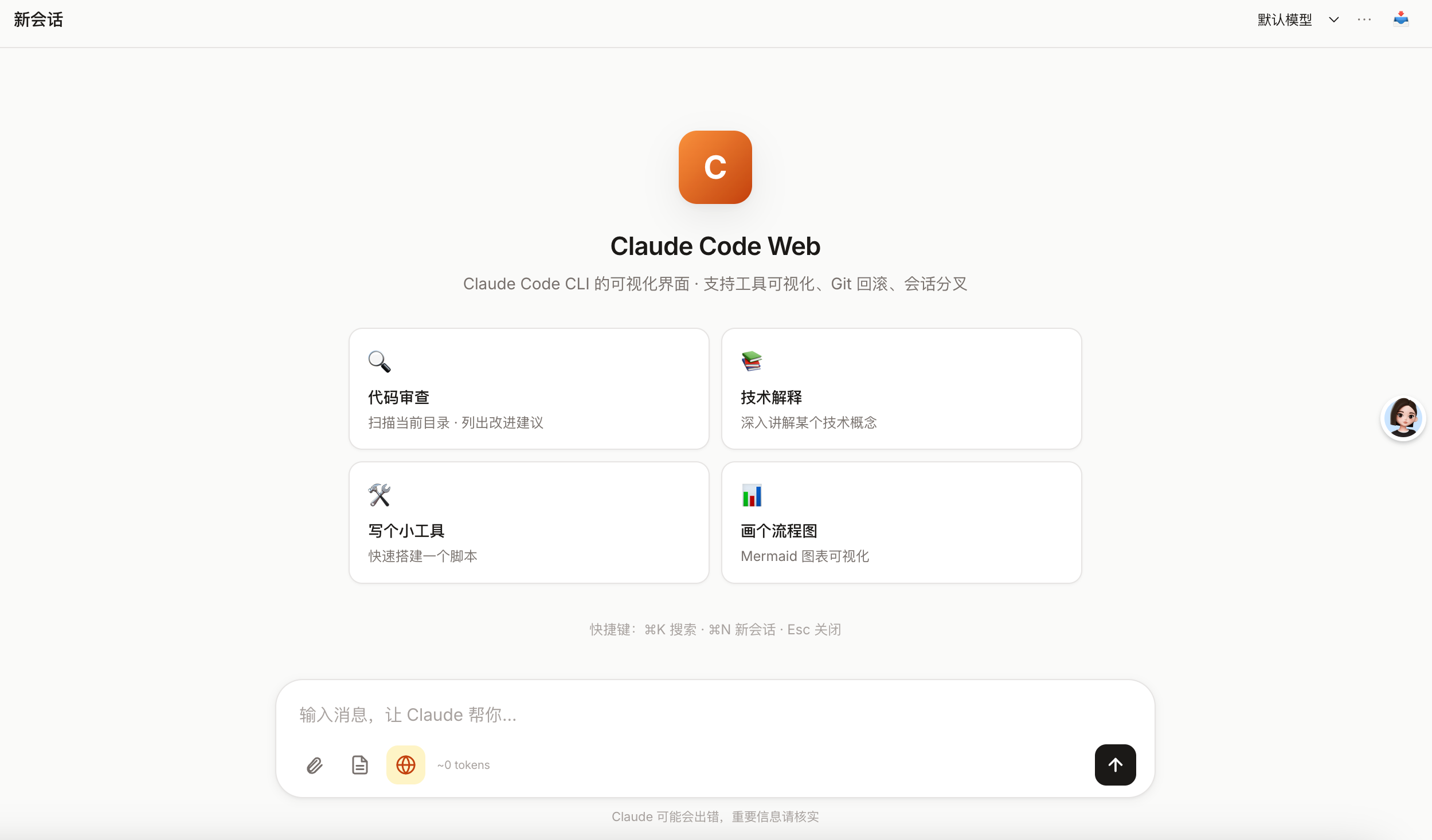Click the ~0 tokens counter

click(x=463, y=765)
